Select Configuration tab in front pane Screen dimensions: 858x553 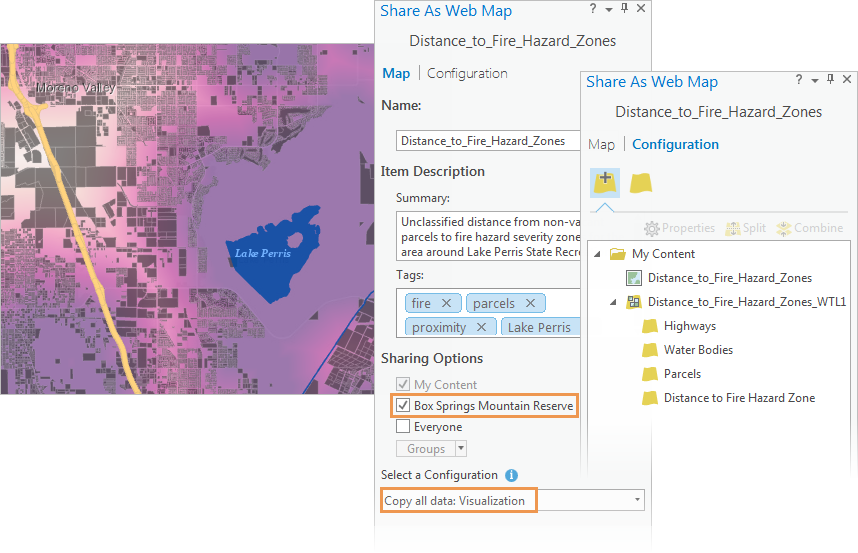tap(675, 144)
